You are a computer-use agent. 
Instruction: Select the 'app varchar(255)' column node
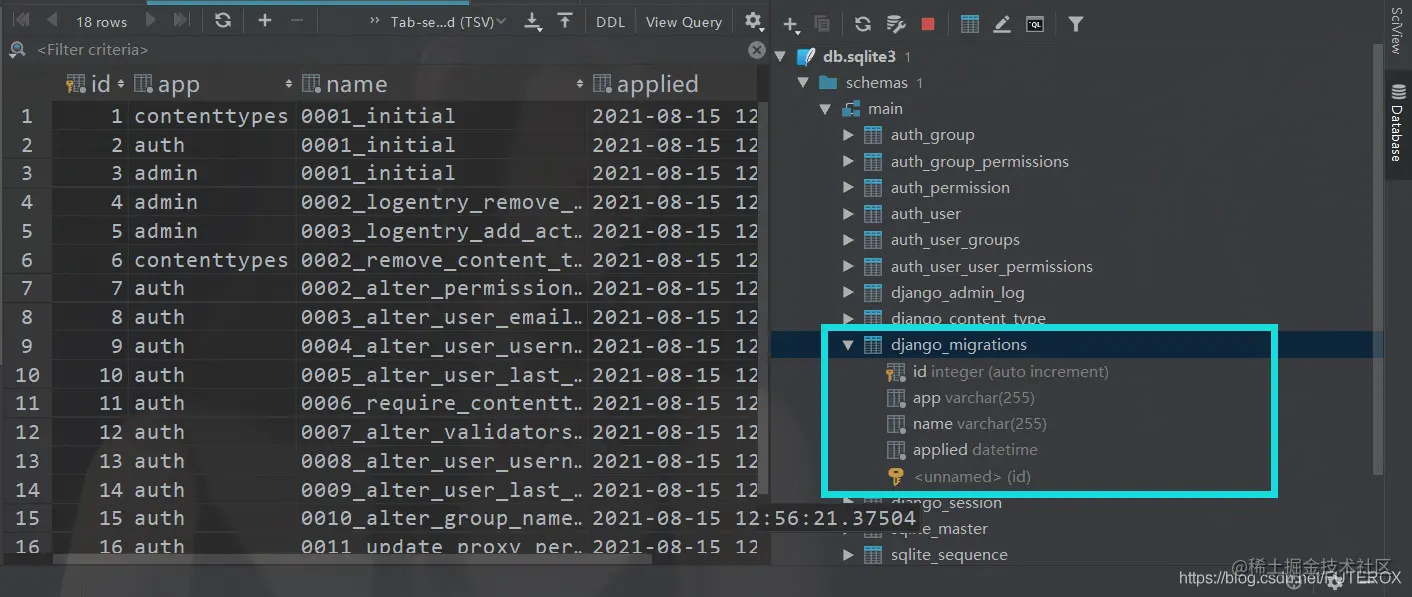(974, 398)
